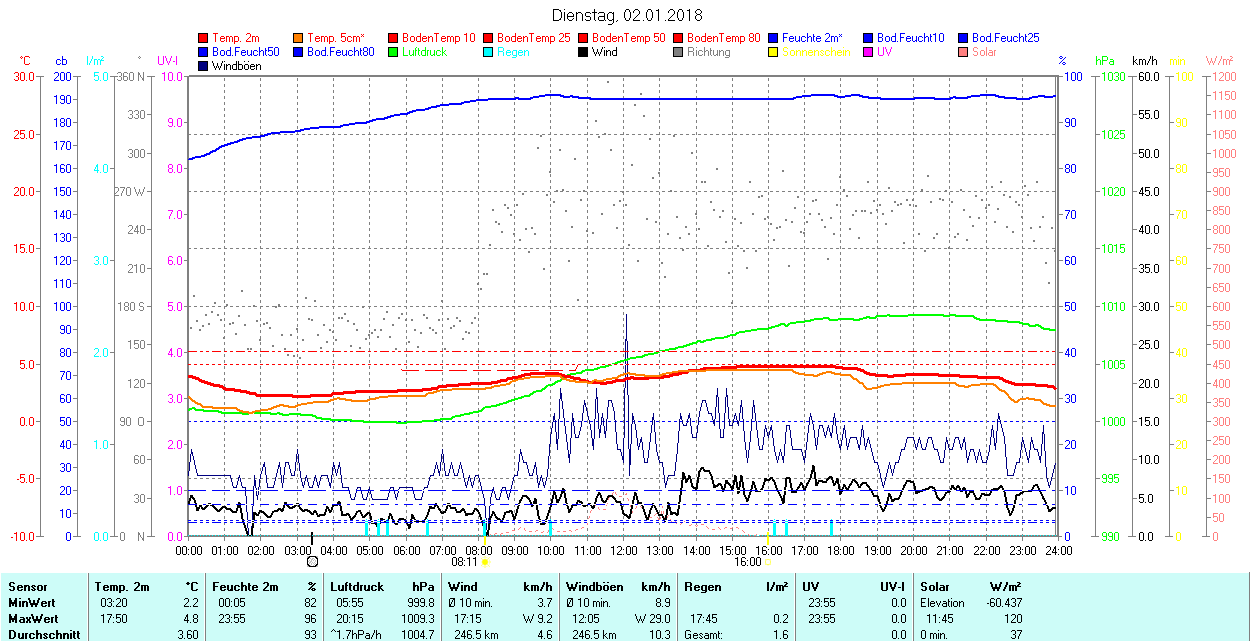The image size is (1250, 641).
Task: Click the red Temp. 2m legend square
Action: click(x=204, y=38)
